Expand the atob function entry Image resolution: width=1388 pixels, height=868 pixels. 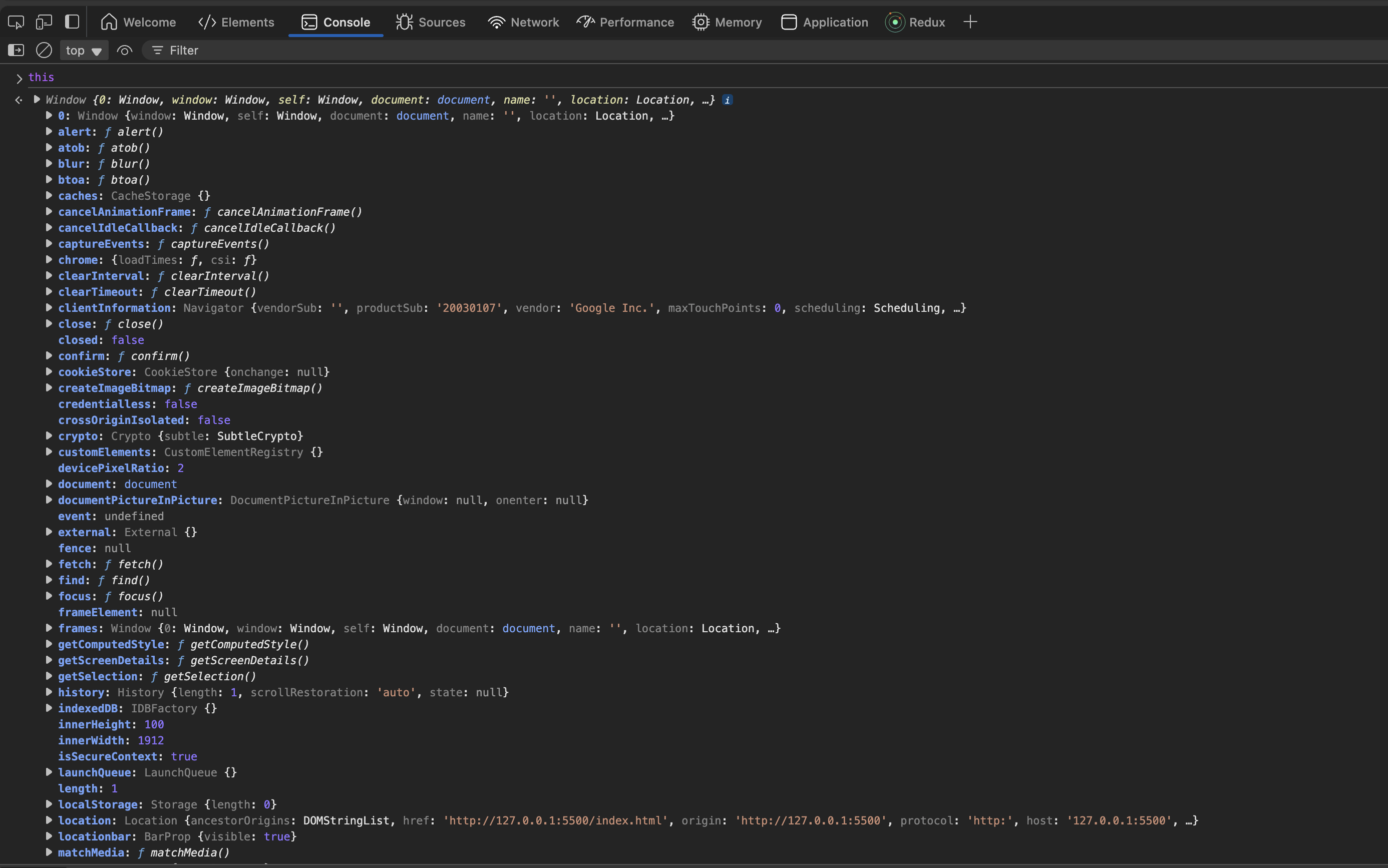(x=49, y=148)
